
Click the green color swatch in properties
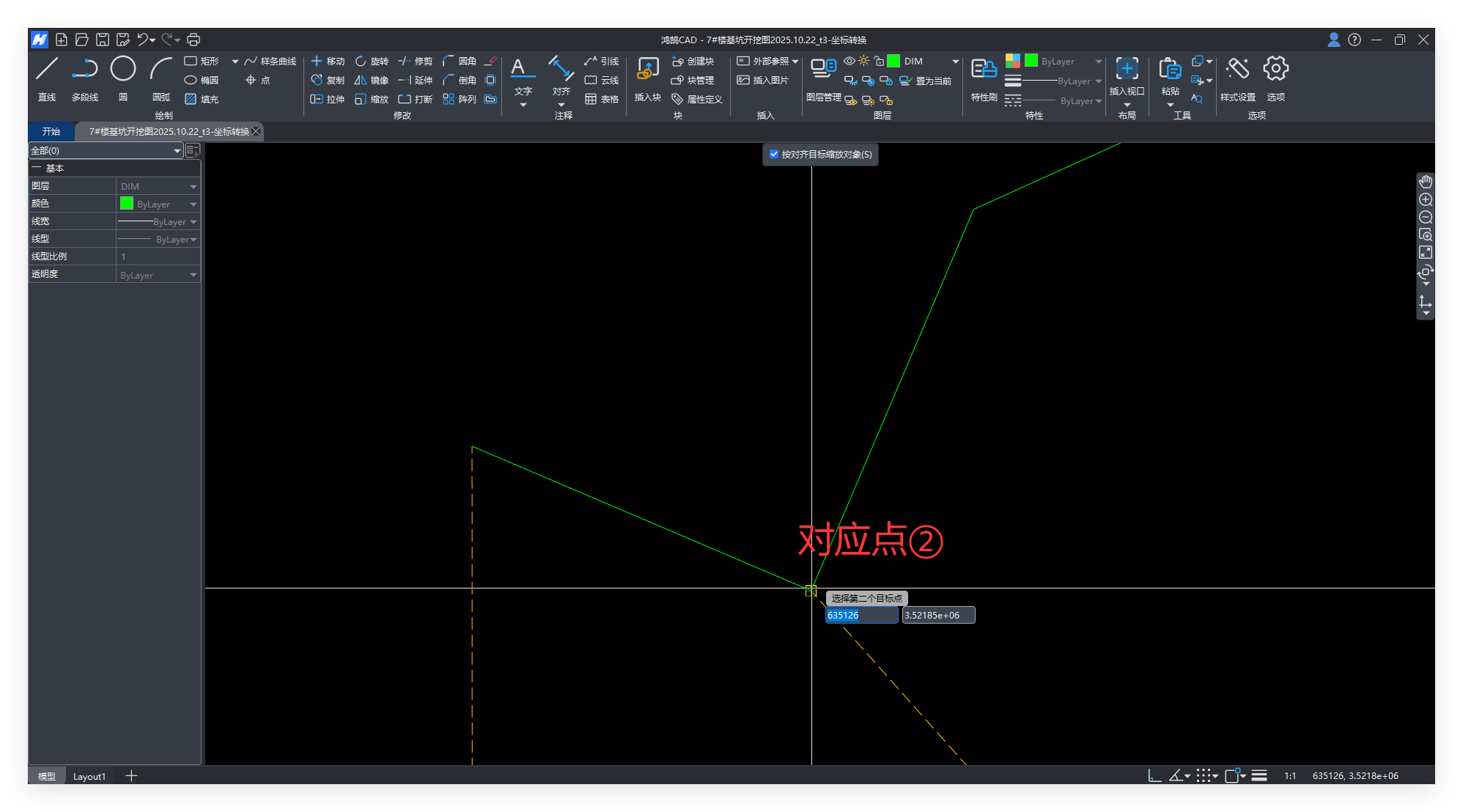point(127,204)
